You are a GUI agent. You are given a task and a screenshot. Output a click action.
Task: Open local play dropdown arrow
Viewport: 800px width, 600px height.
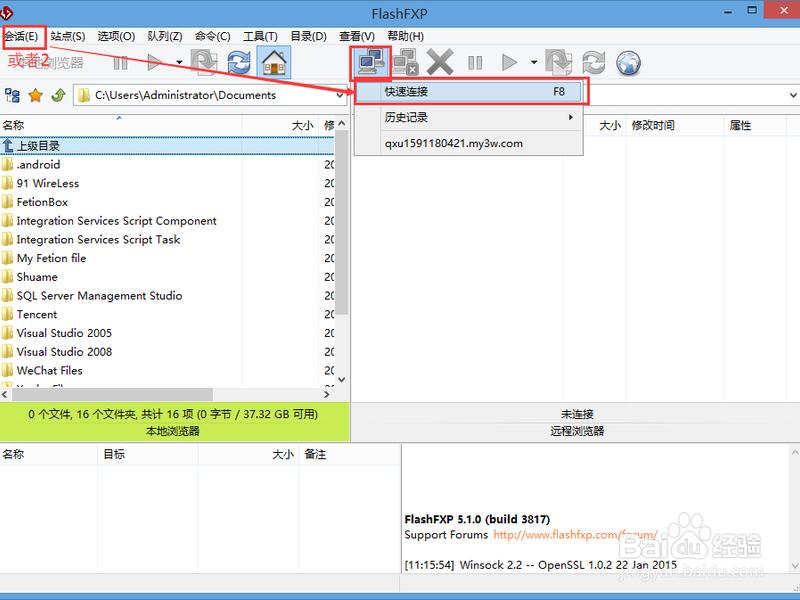click(x=179, y=63)
